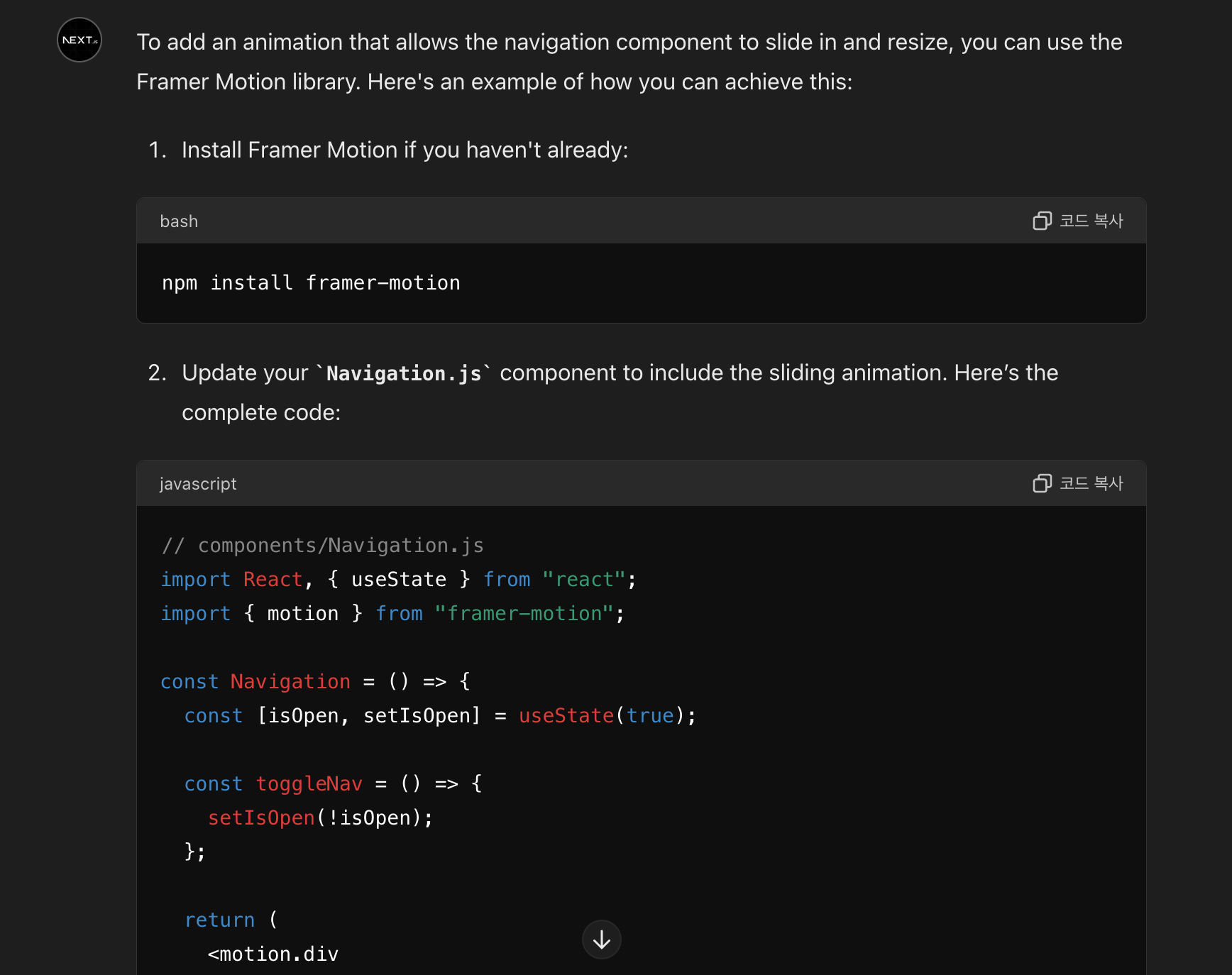Click the inline 'Navigation.js' code text
This screenshot has width=1232, height=975.
[404, 373]
